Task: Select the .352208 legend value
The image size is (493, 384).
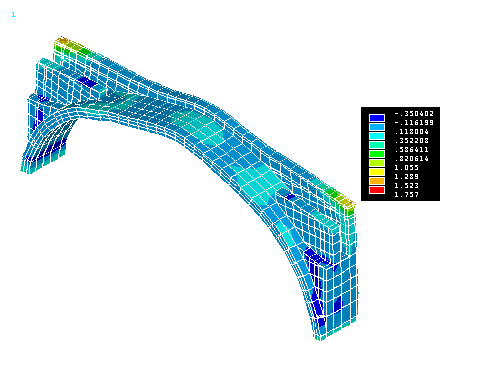Action: (x=412, y=141)
